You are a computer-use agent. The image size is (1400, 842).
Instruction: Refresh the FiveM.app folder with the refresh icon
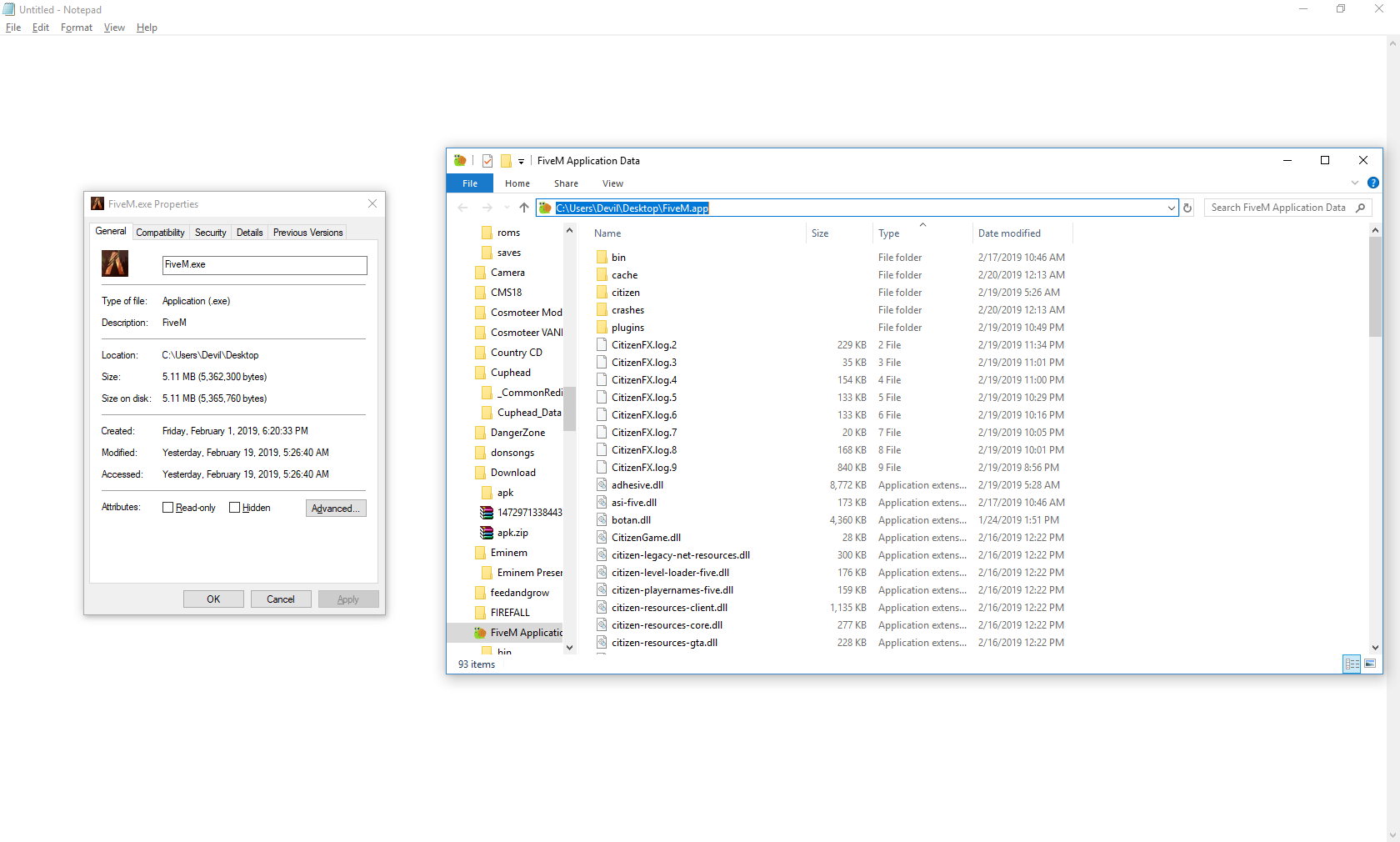tap(1187, 208)
